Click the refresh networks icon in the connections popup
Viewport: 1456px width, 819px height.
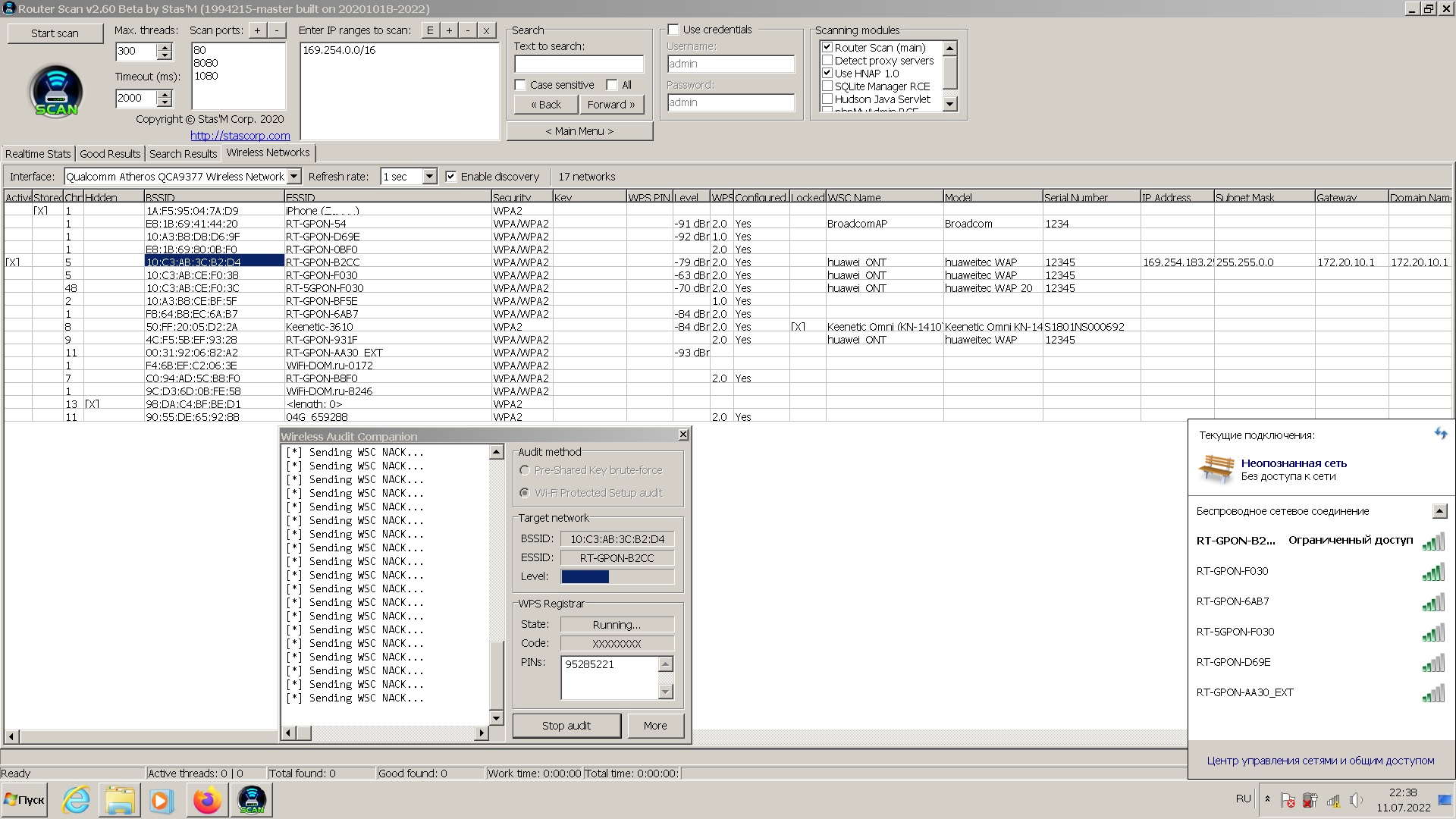pyautogui.click(x=1440, y=434)
